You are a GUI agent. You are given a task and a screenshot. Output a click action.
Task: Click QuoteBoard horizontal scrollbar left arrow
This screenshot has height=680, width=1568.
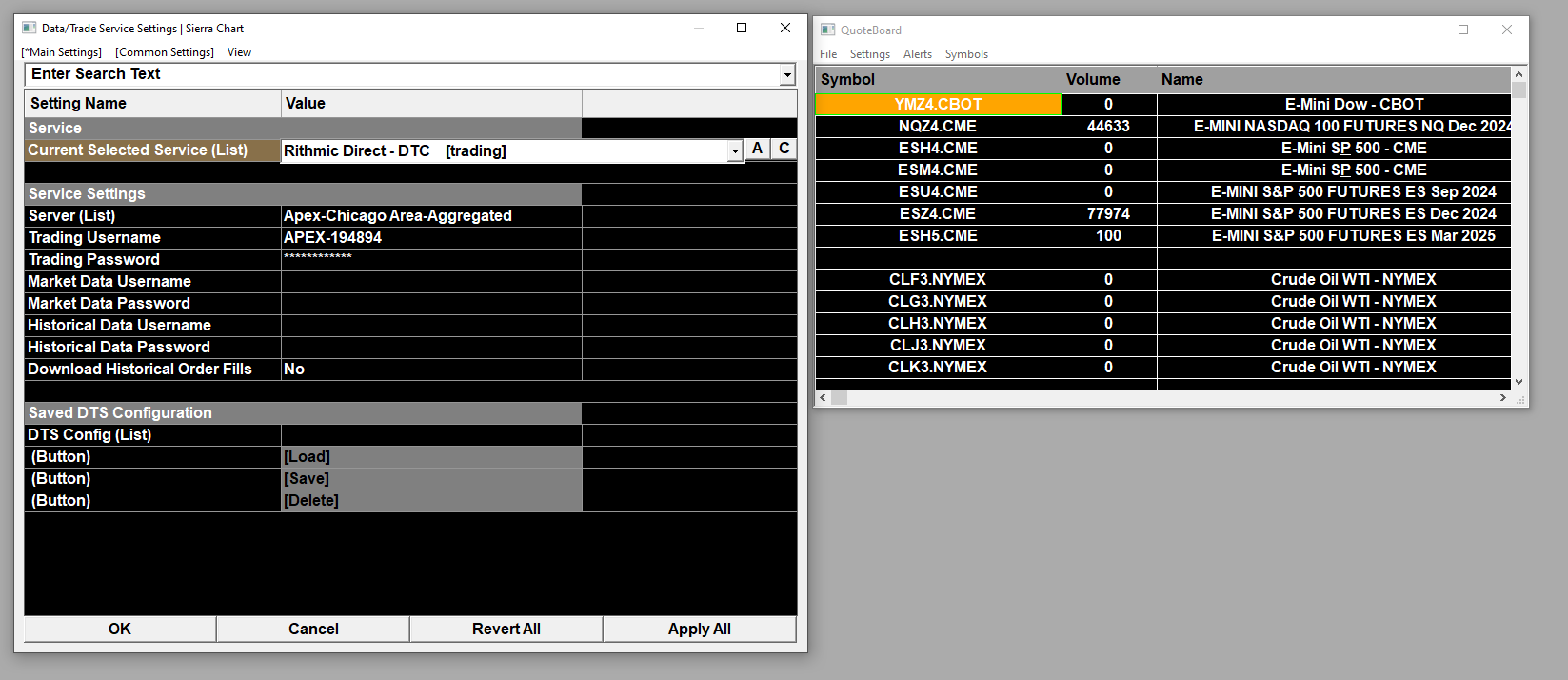(824, 398)
